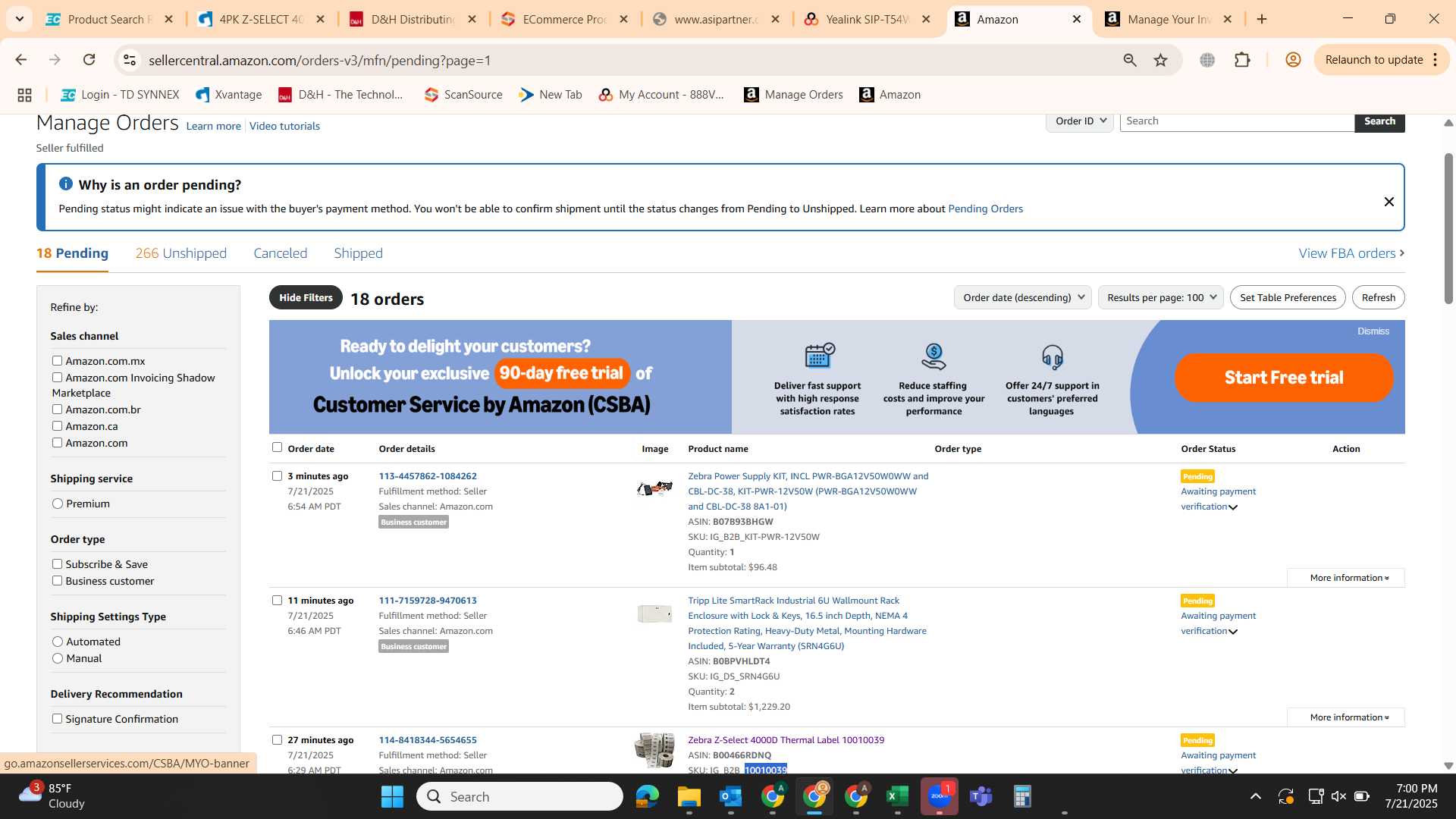The image size is (1456, 819).
Task: Open Windows Start menu
Action: [392, 796]
